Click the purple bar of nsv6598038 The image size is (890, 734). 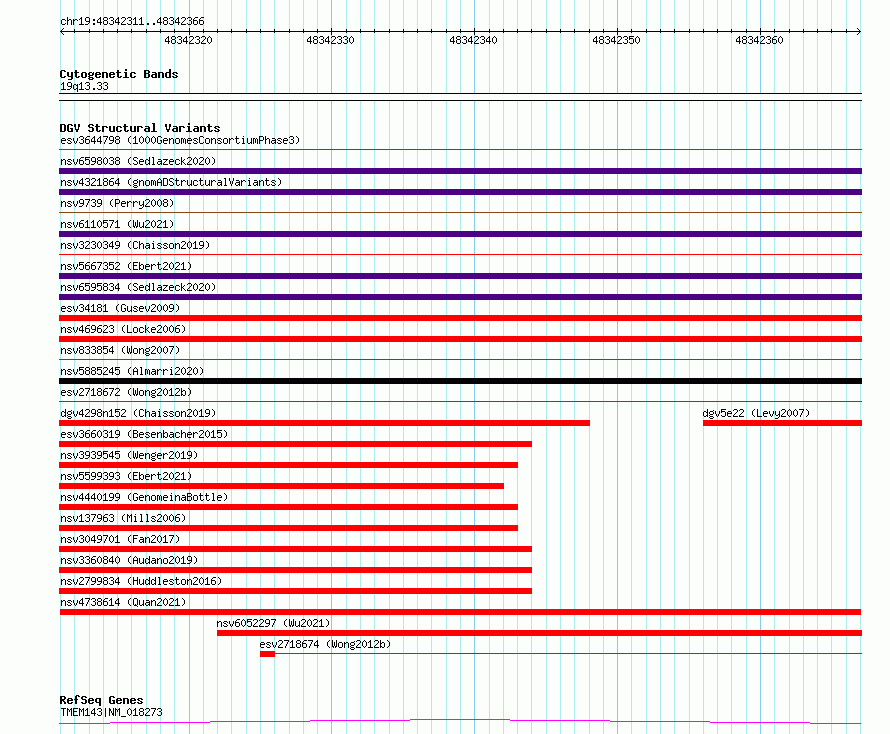click(x=460, y=171)
